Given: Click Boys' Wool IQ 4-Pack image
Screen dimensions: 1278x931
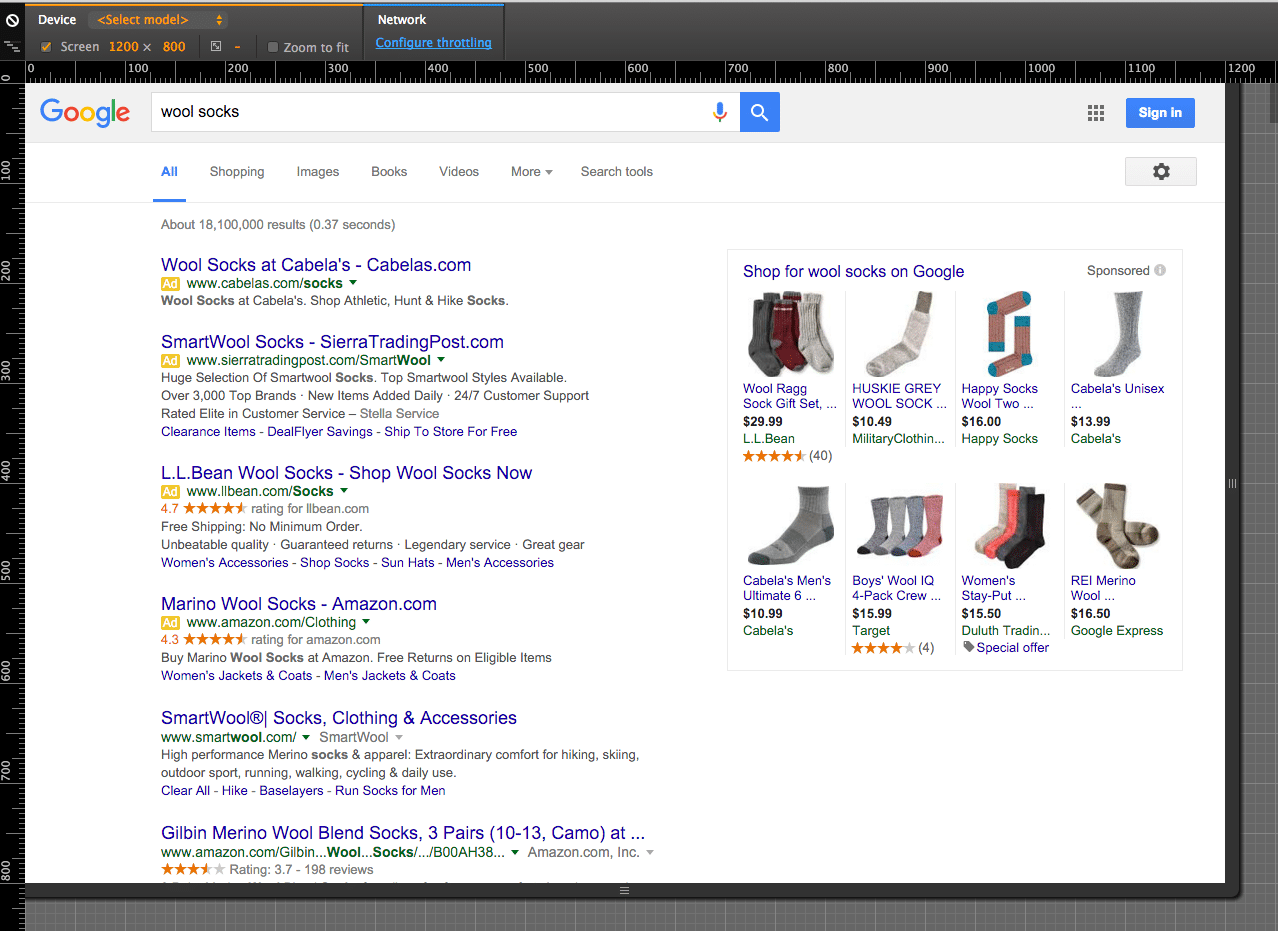Looking at the screenshot, I should [x=900, y=526].
